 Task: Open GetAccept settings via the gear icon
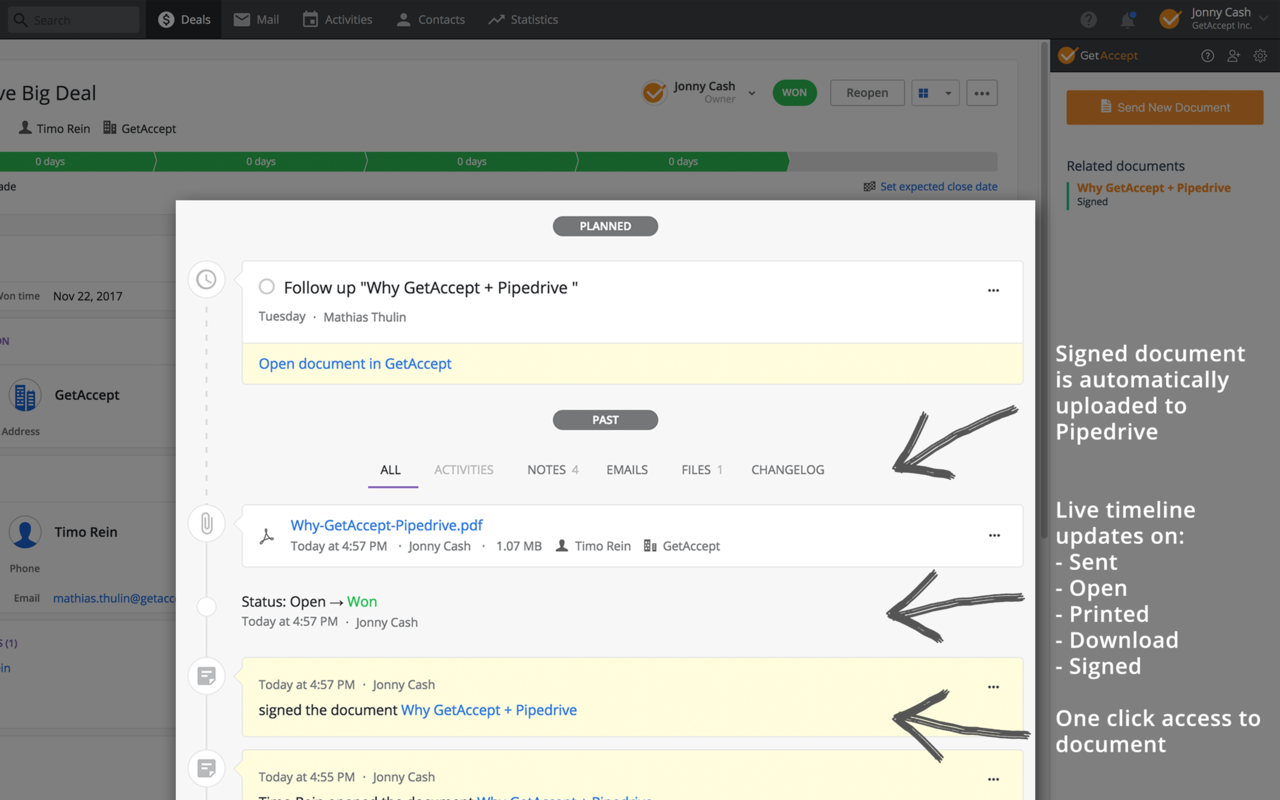pyautogui.click(x=1260, y=56)
